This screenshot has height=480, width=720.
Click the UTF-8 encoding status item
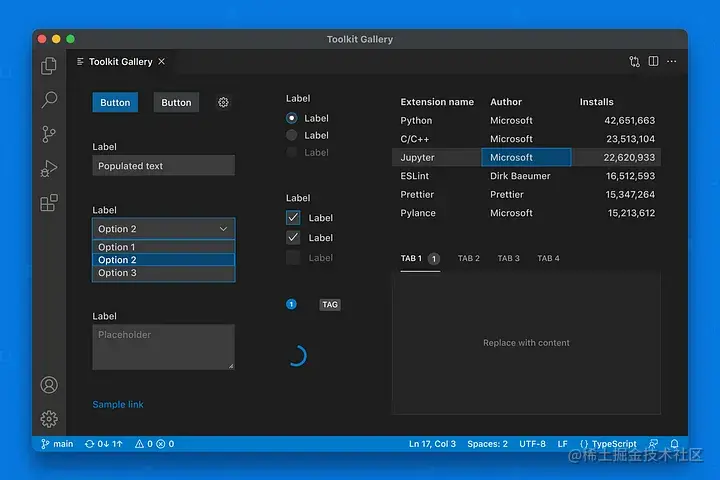[x=532, y=444]
